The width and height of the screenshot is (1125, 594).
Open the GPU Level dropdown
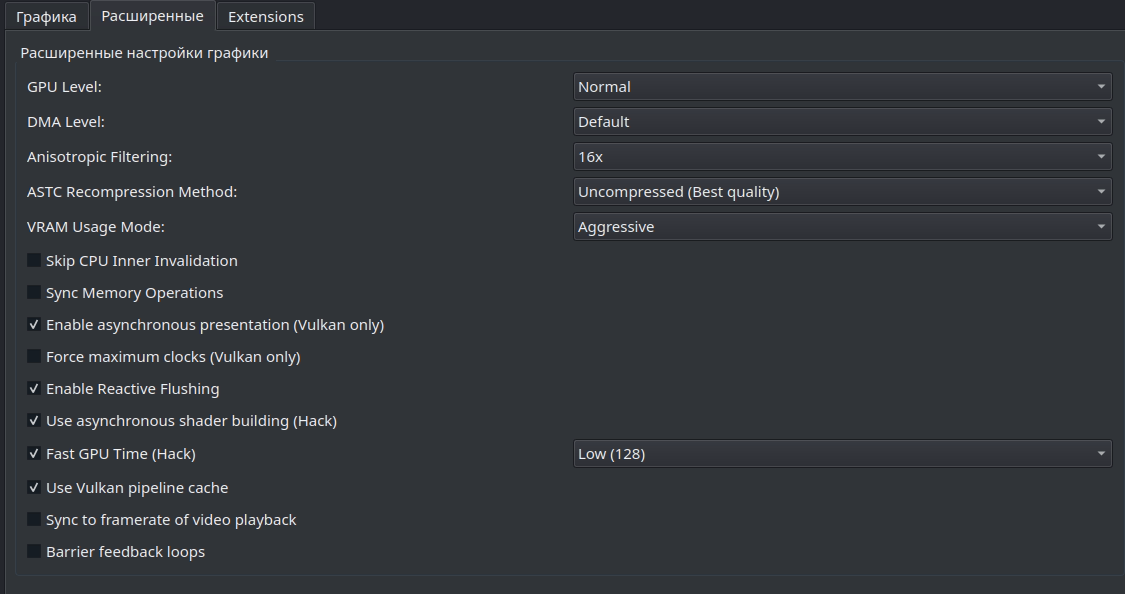click(x=842, y=87)
